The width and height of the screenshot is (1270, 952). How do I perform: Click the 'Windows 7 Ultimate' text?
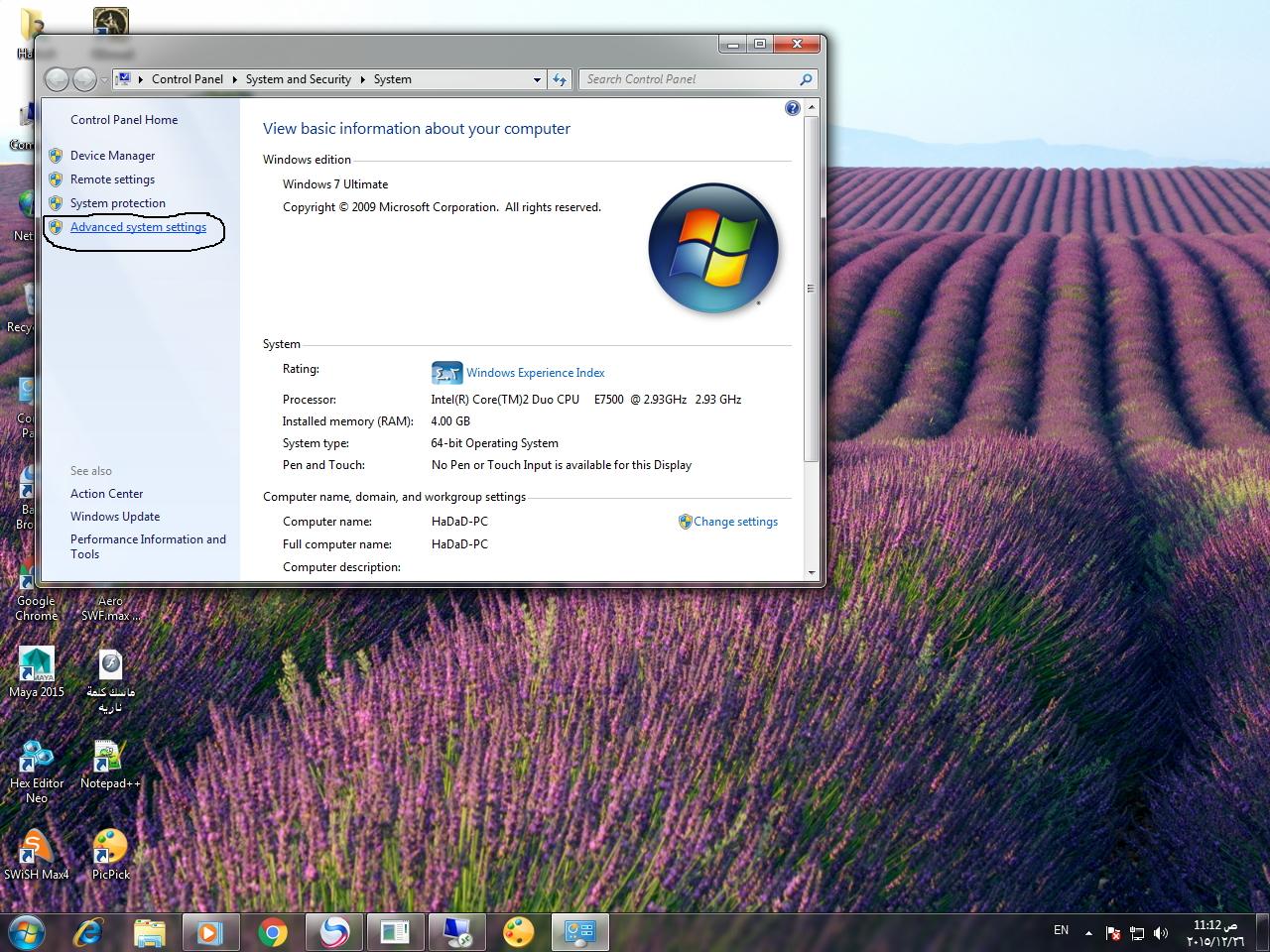[335, 184]
